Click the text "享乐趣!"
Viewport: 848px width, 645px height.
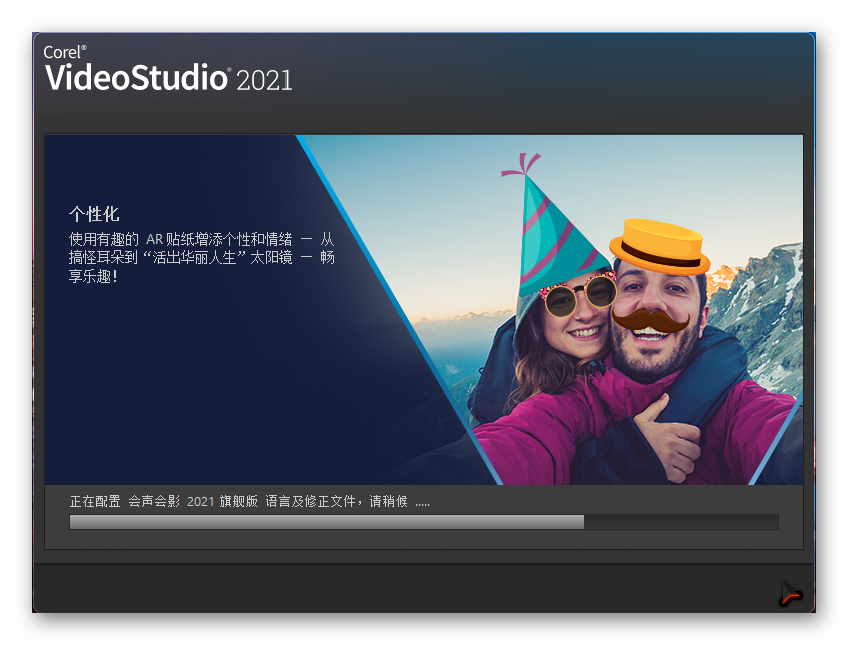tap(93, 276)
